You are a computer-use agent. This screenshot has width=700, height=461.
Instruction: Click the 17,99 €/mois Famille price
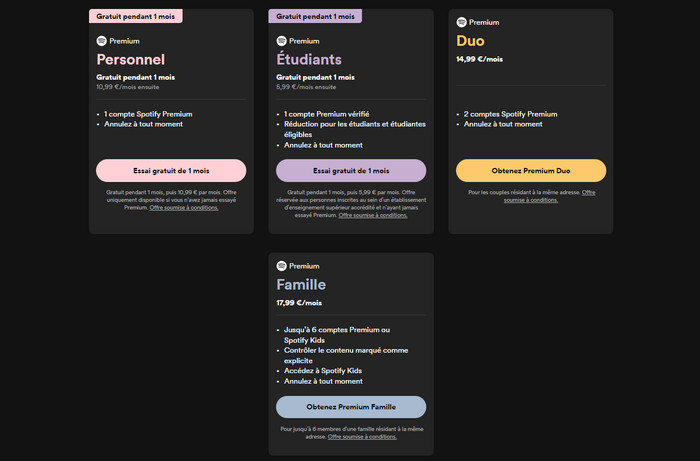(300, 303)
